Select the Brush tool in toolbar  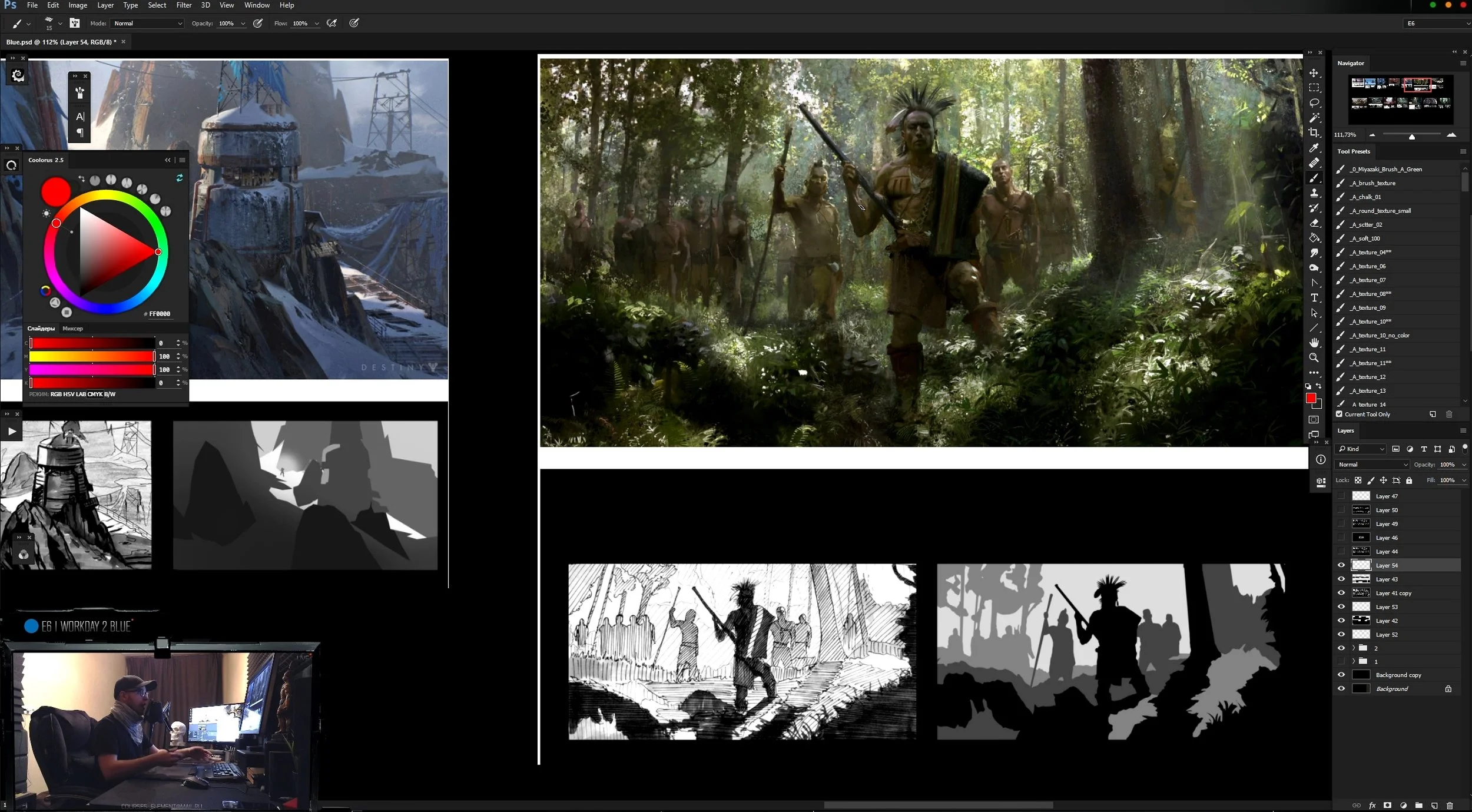coord(1314,178)
